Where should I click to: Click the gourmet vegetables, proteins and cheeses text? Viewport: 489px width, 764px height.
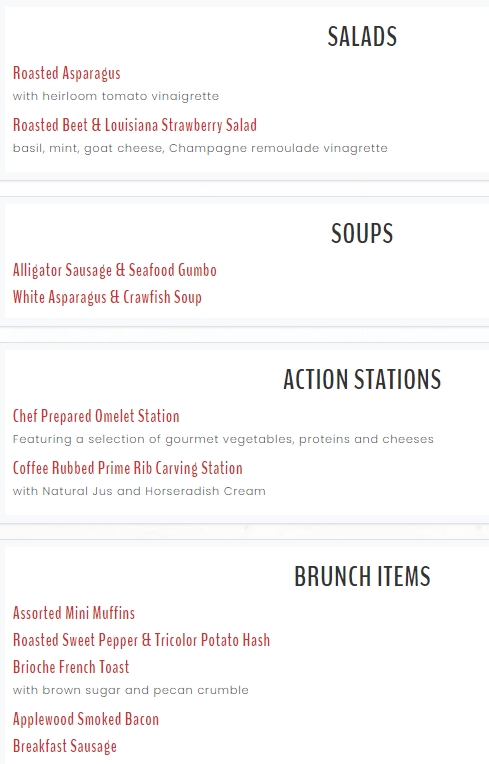click(x=299, y=439)
